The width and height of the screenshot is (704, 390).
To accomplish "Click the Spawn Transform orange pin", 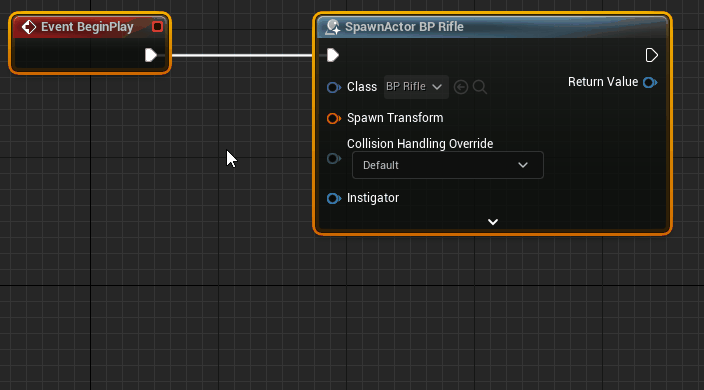I will 334,118.
